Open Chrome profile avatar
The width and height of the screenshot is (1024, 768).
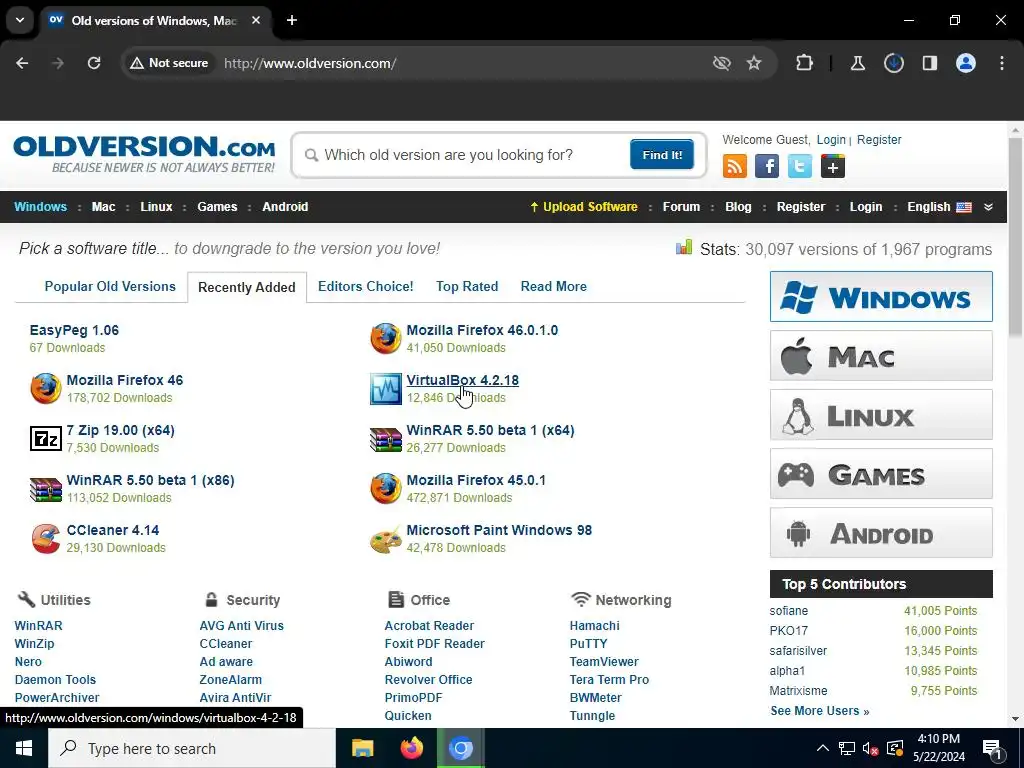966,63
